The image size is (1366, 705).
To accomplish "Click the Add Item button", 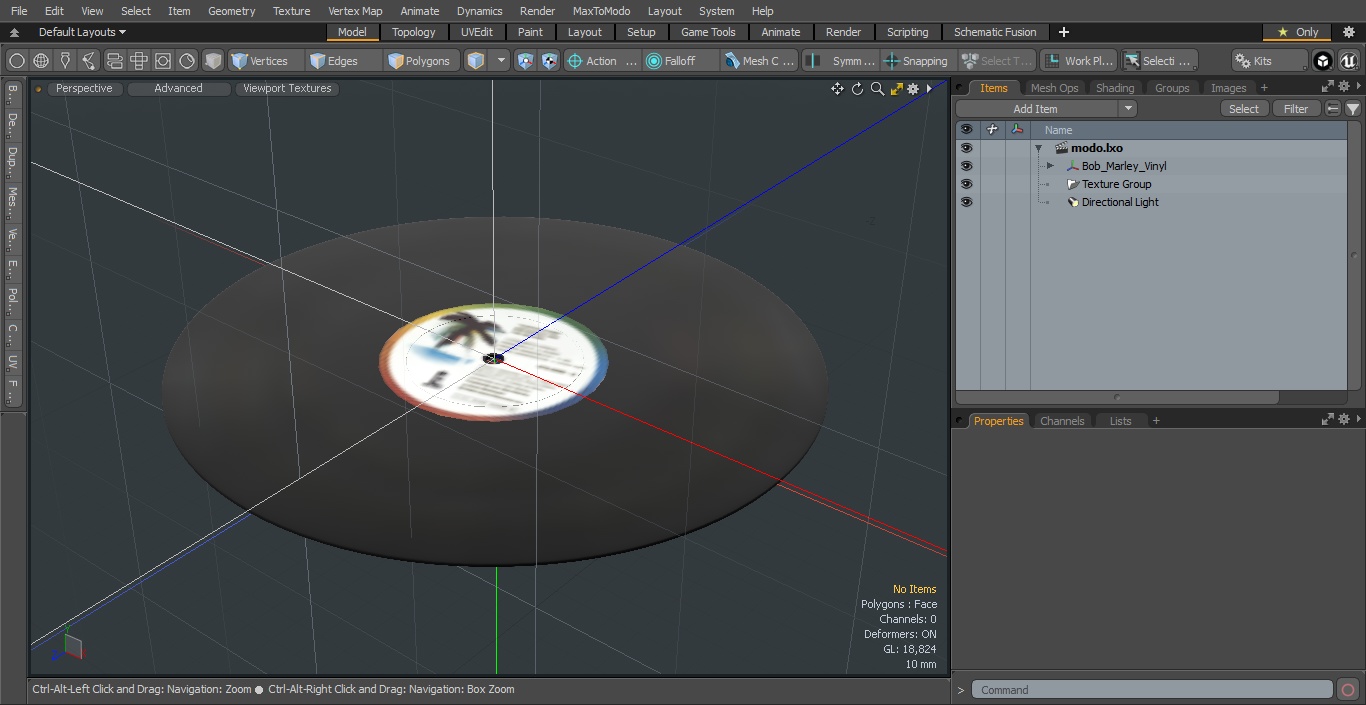I will (1036, 109).
